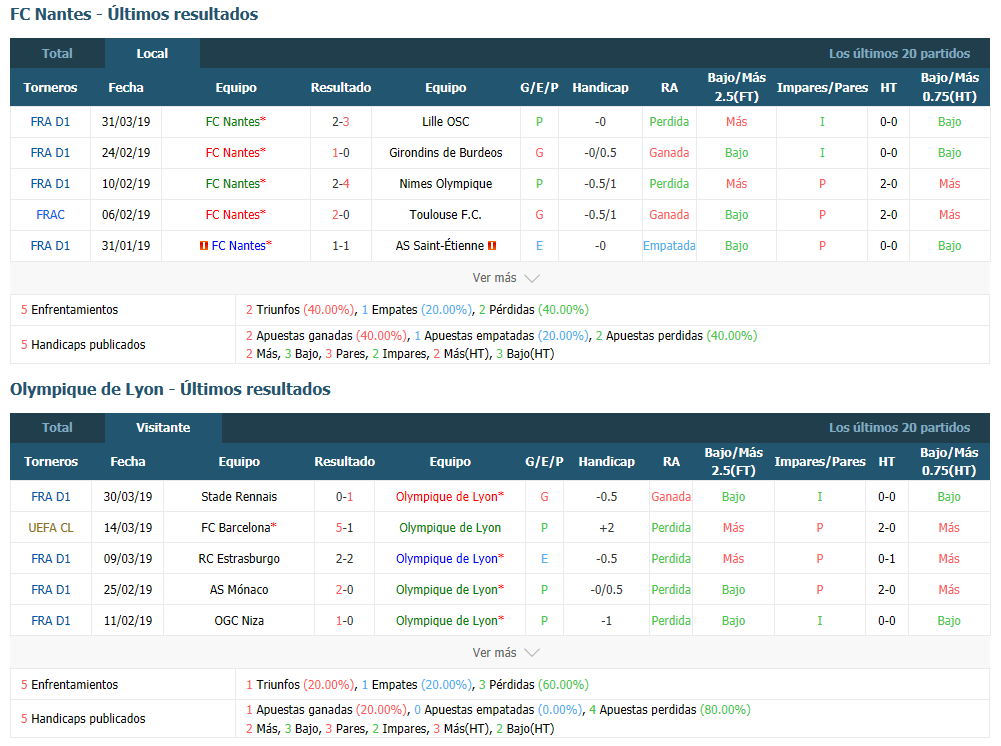Click FC Nantes - Últimos resultados heading

point(134,14)
